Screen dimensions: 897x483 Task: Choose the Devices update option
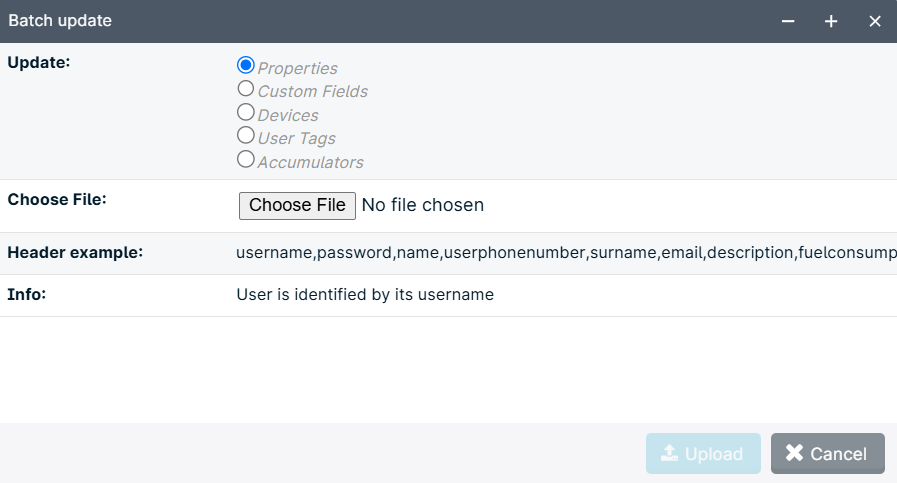coord(245,112)
